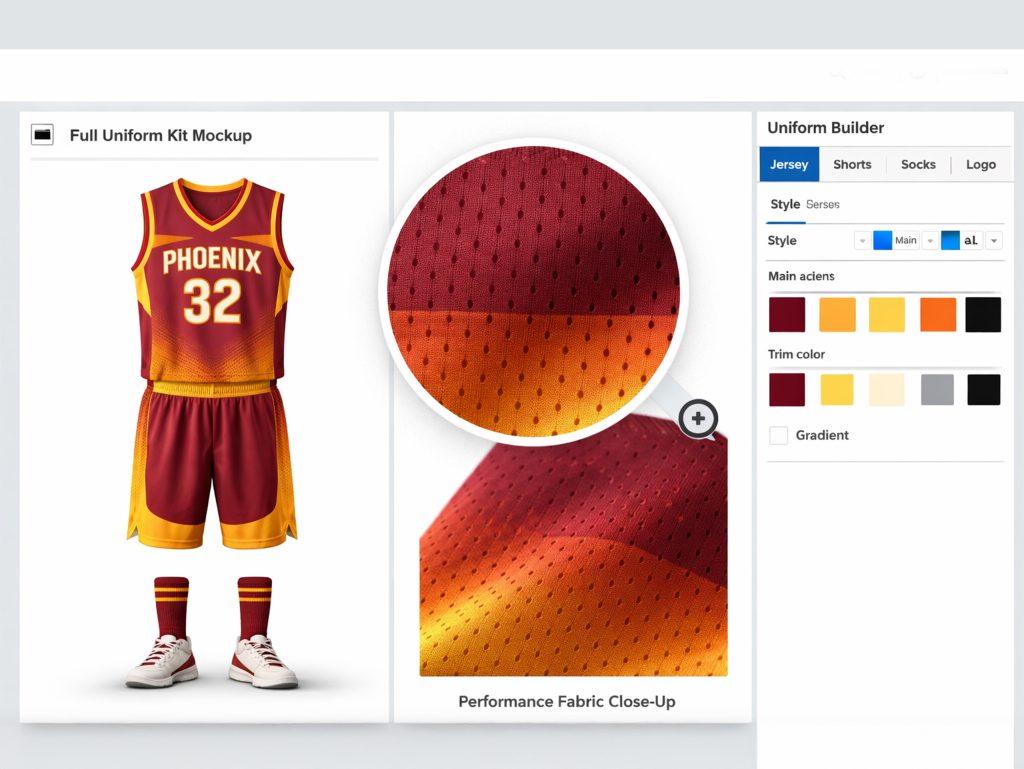The height and width of the screenshot is (769, 1024).
Task: Open the dropdown arrow right of aL
Action: [x=993, y=241]
